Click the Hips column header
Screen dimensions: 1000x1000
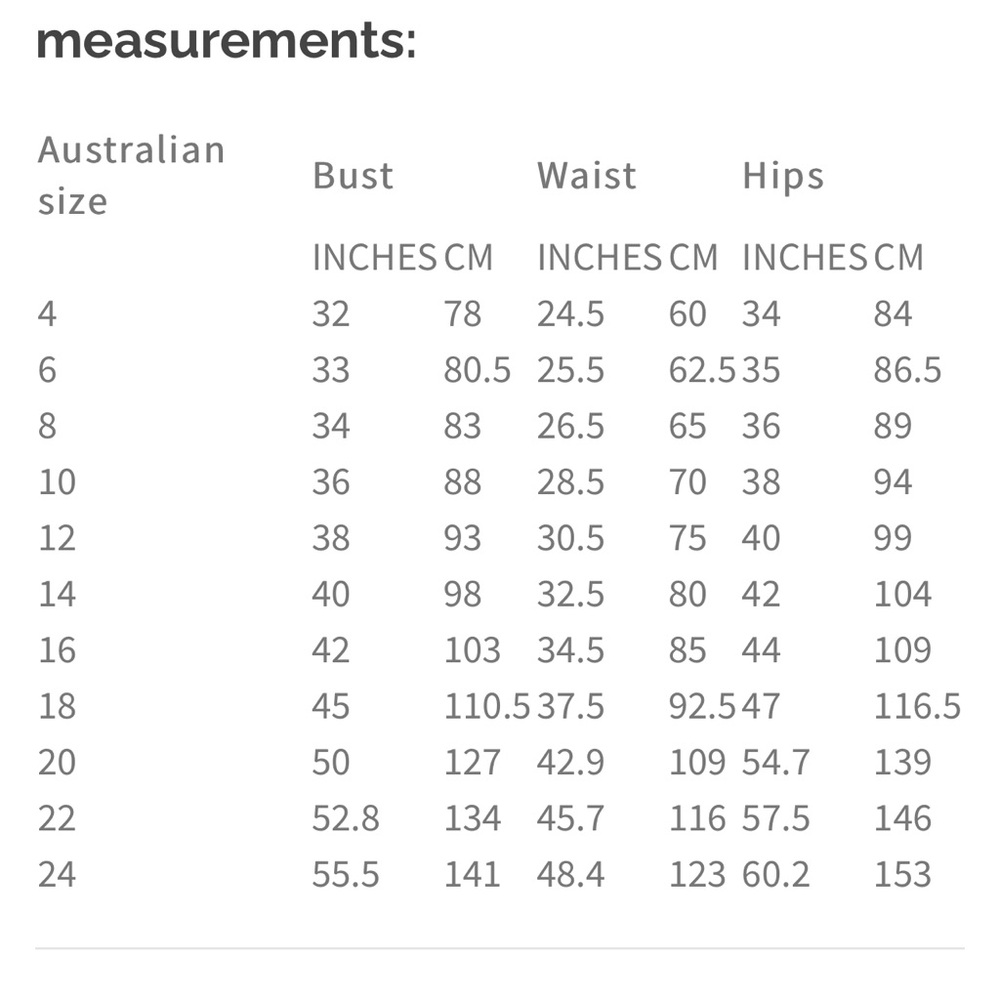783,176
